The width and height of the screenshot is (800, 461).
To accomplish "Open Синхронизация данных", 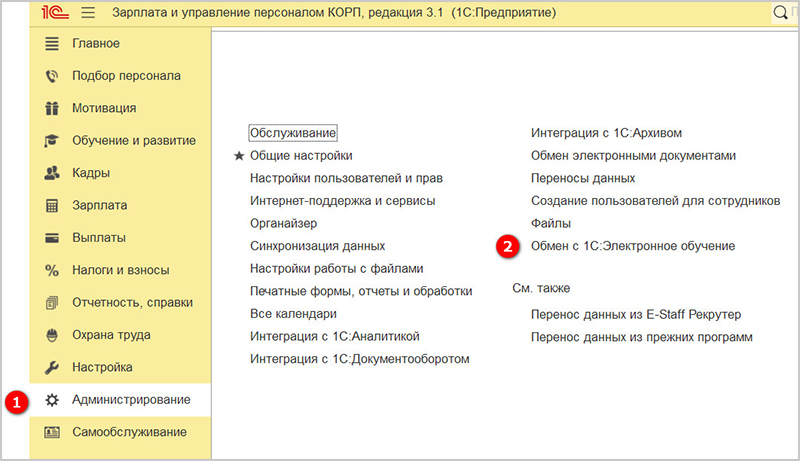I will pos(317,246).
